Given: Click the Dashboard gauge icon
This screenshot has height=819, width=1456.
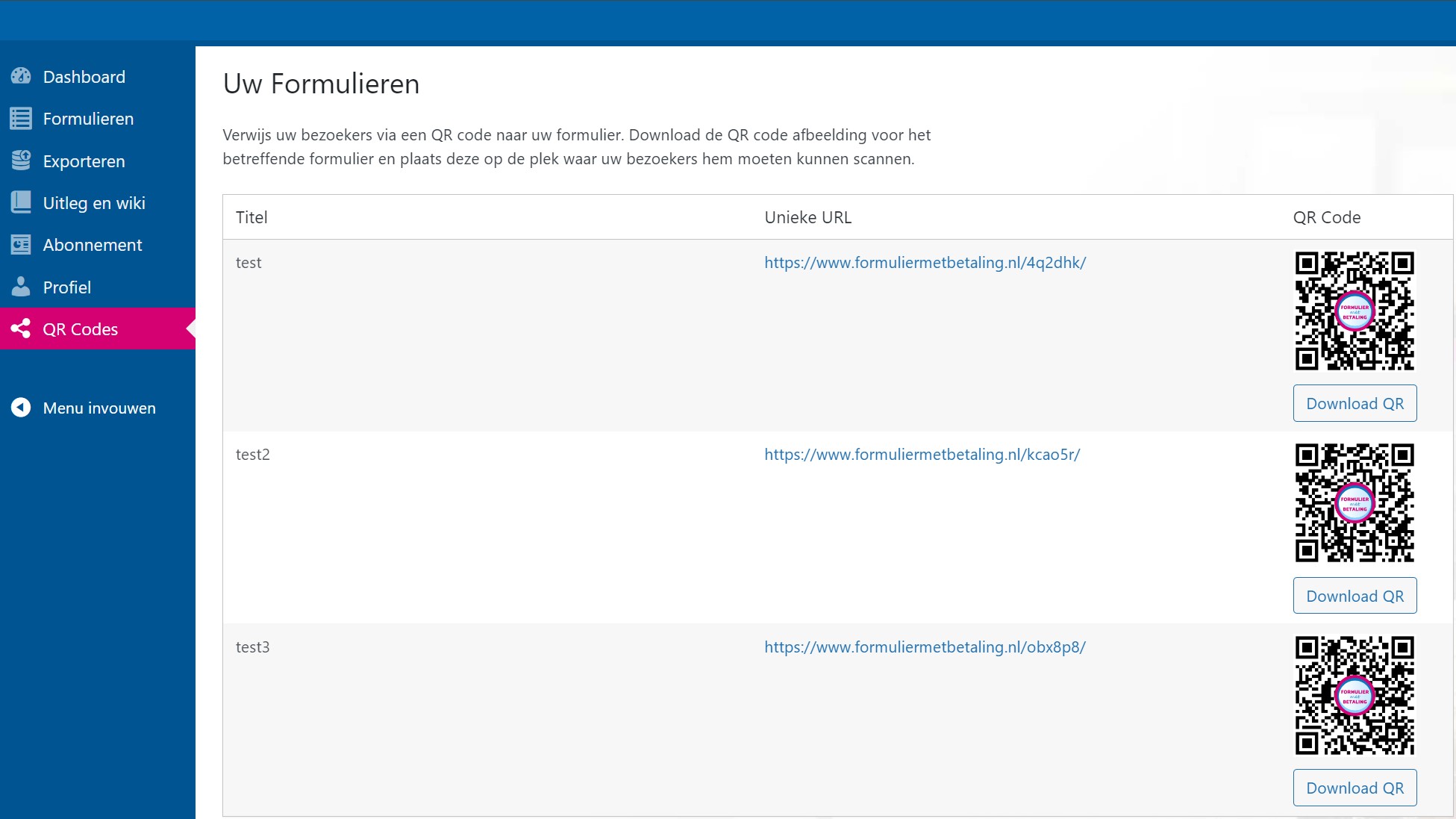Looking at the screenshot, I should pos(21,76).
